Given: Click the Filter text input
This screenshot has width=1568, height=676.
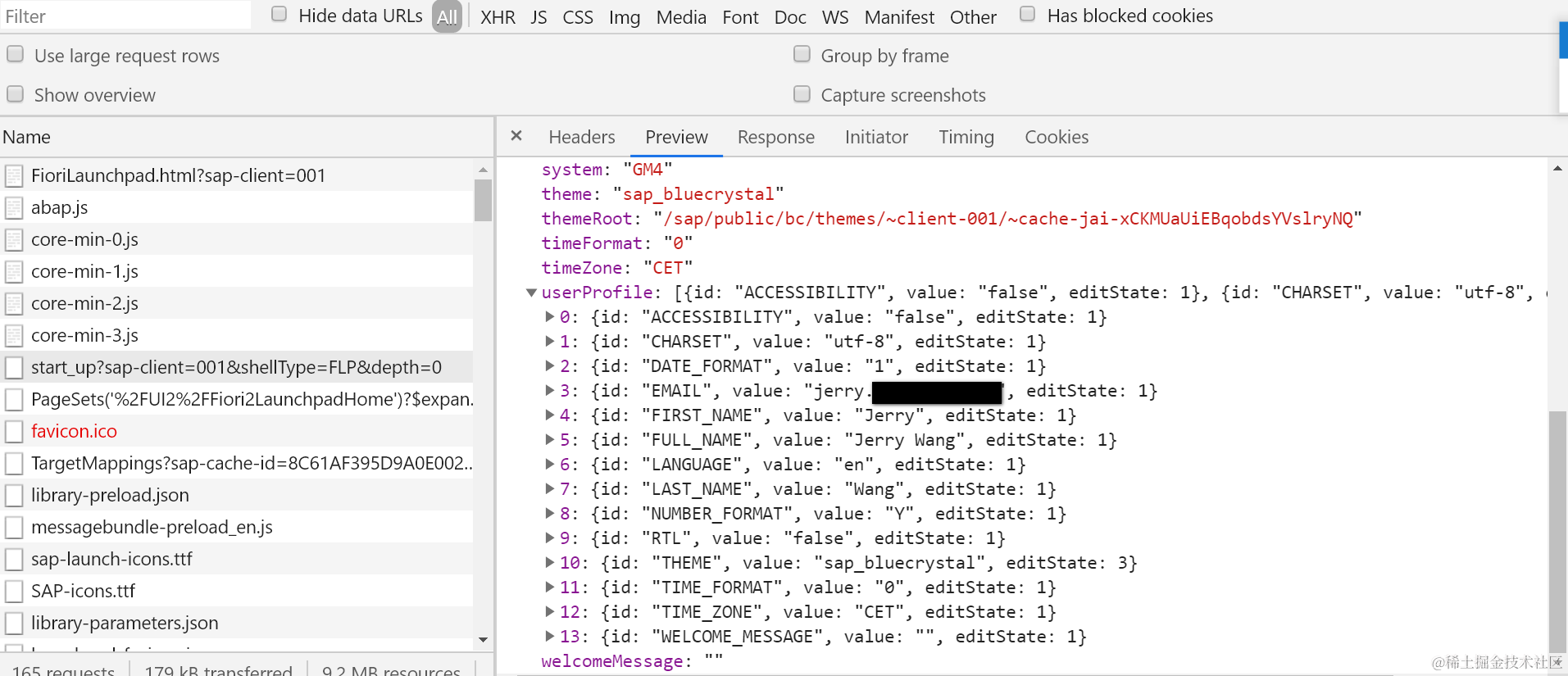Looking at the screenshot, I should [x=125, y=16].
